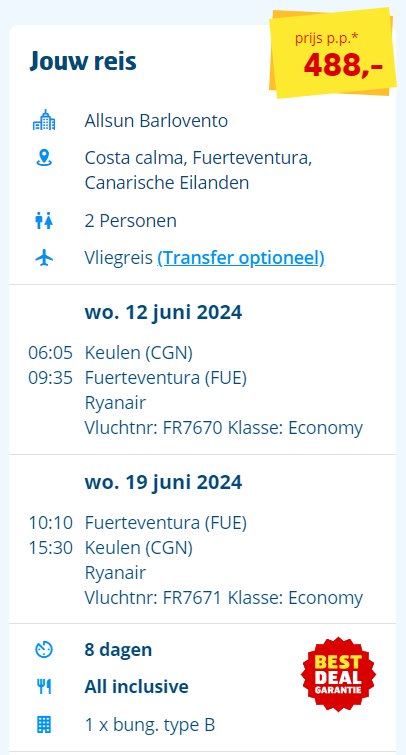Click the Jouw reis heading
The width and height of the screenshot is (406, 755).
click(83, 62)
